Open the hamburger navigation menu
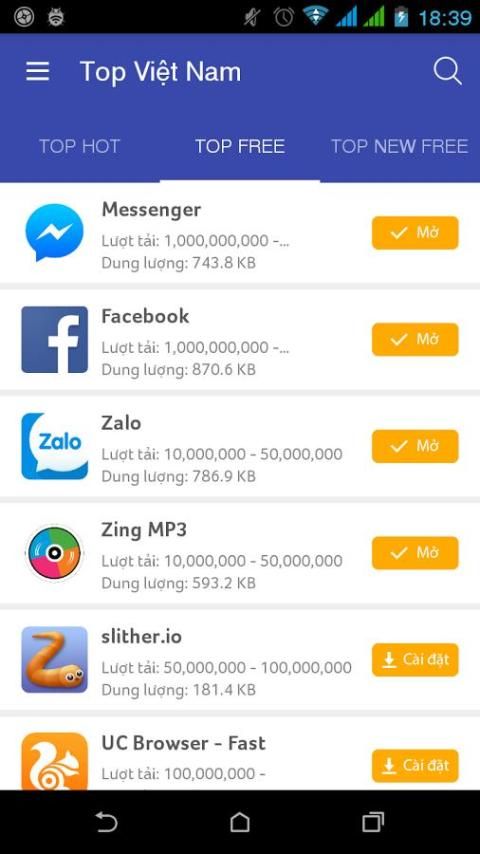 (38, 71)
